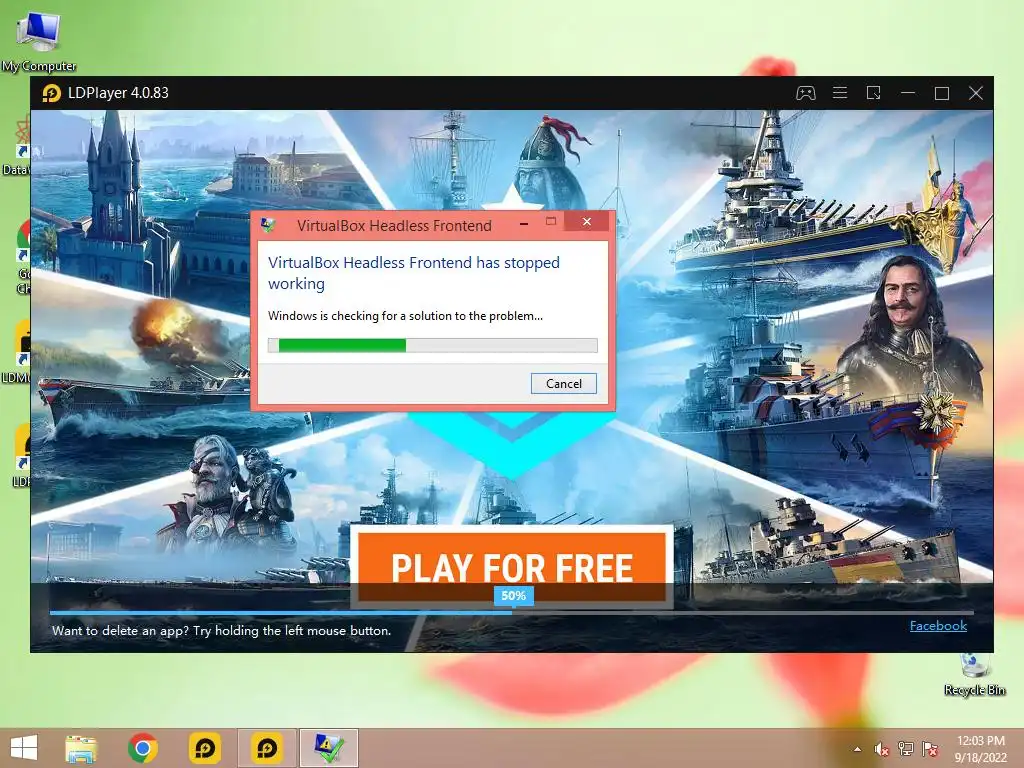Click the 'Want to delete an app?' tip
1024x768 pixels.
(221, 631)
